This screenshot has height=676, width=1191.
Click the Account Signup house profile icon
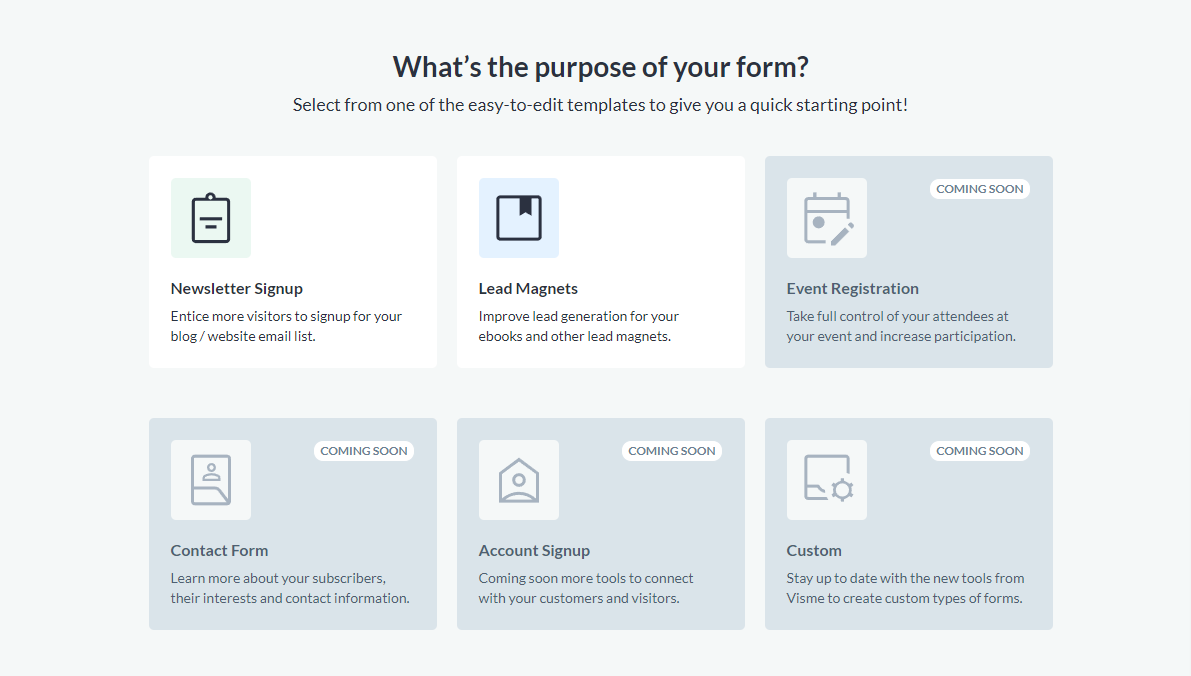coord(519,480)
